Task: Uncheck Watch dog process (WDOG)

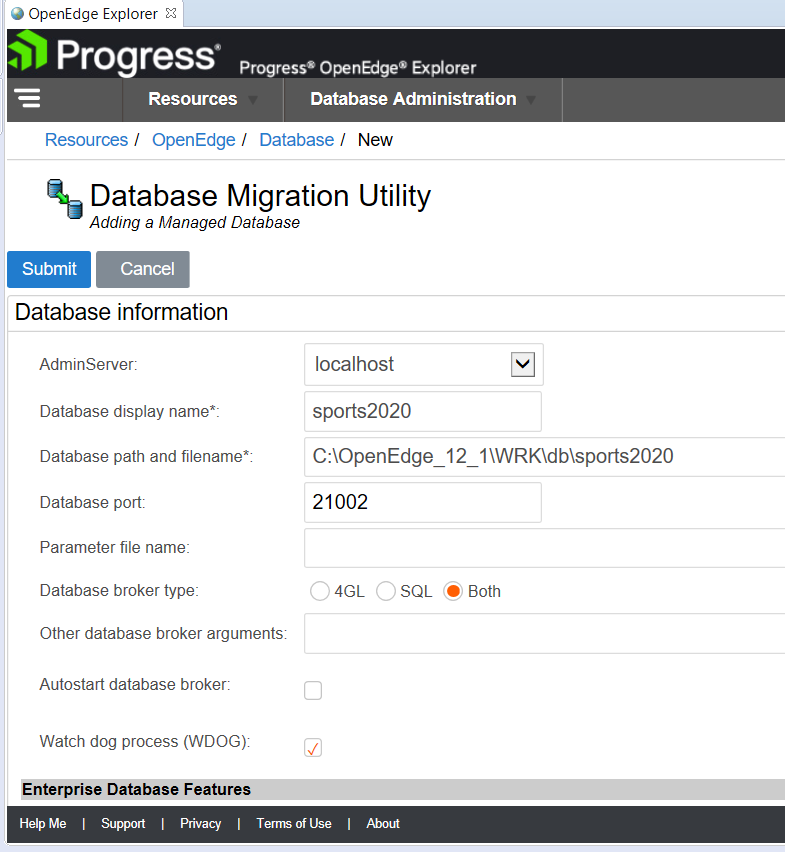Action: click(x=313, y=748)
